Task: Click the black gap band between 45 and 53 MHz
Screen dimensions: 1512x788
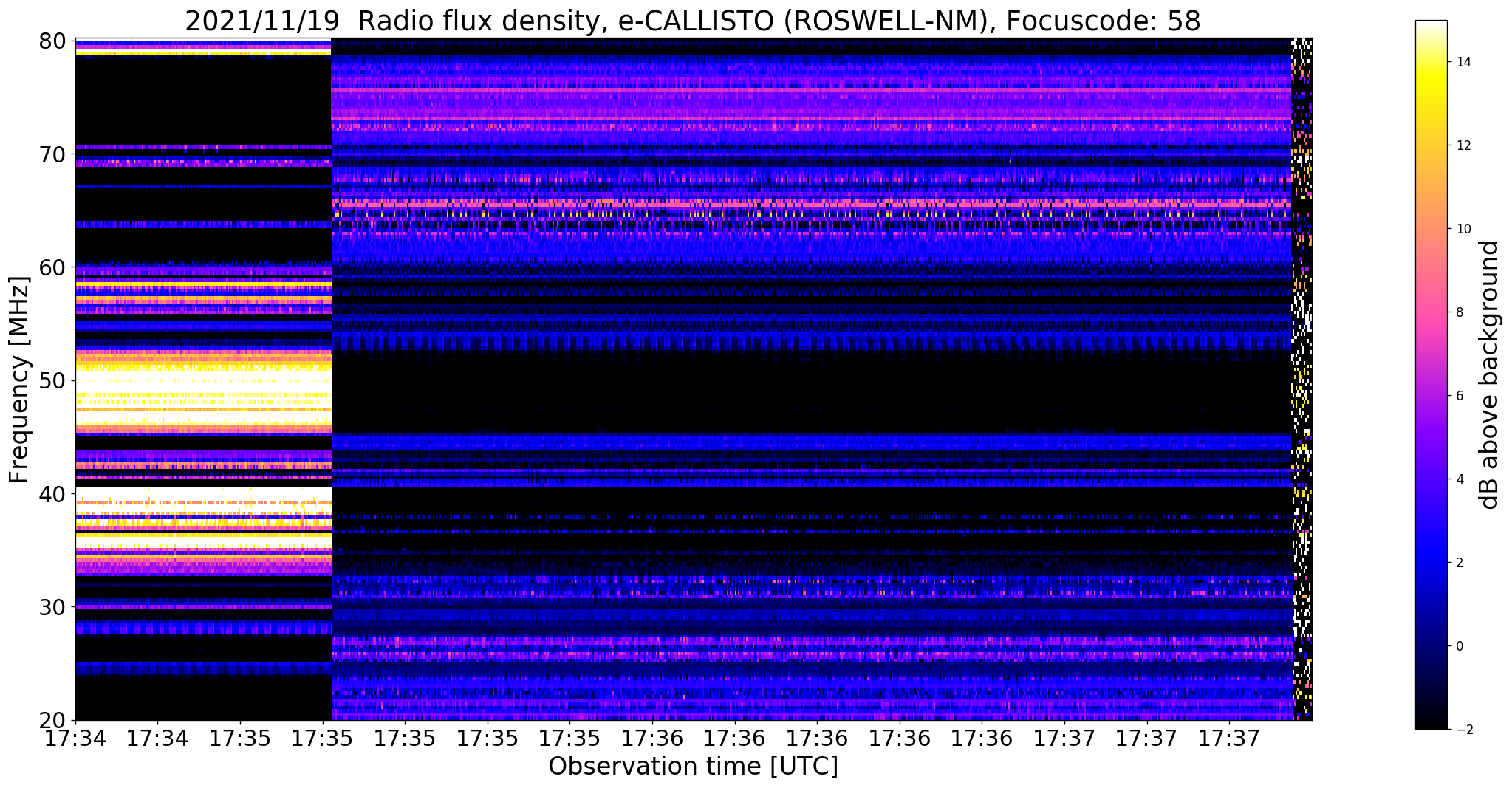Action: pyautogui.click(x=811, y=391)
